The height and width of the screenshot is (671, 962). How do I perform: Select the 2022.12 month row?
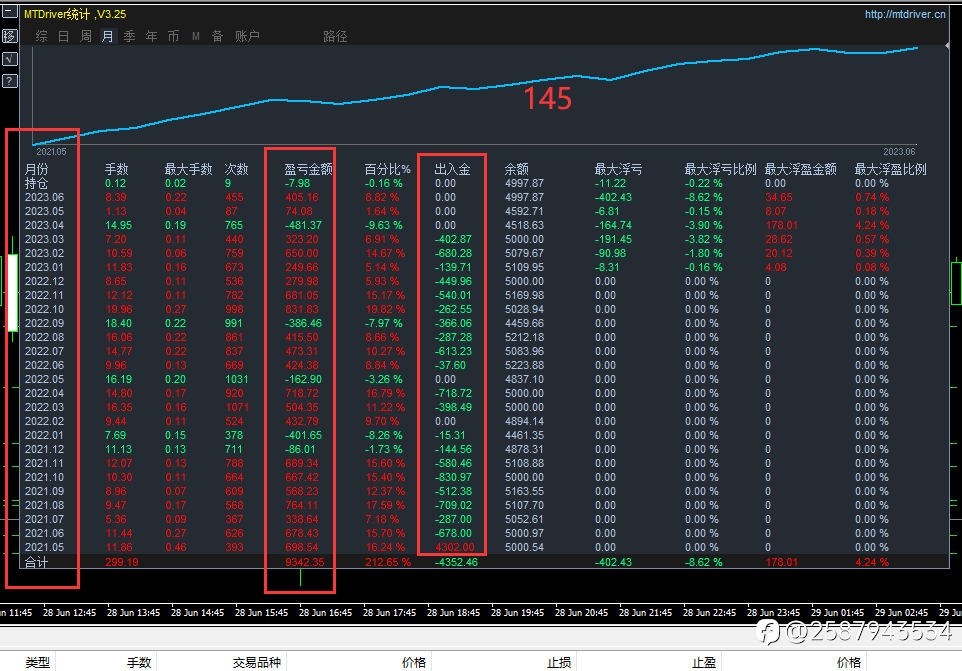coord(44,282)
